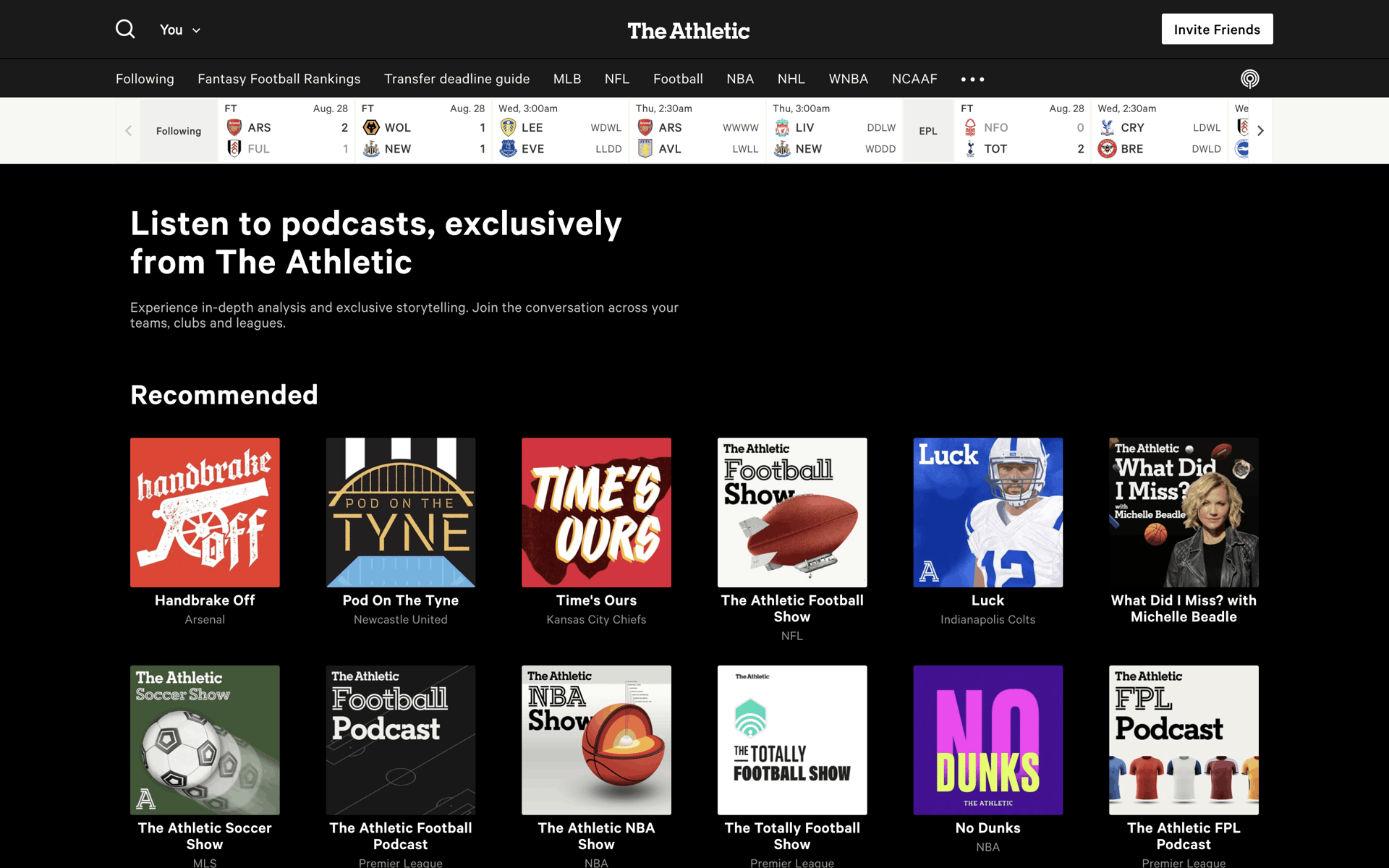Viewport: 1389px width, 868px height.
Task: Open the NFO vs TOT final score
Action: (x=1022, y=131)
